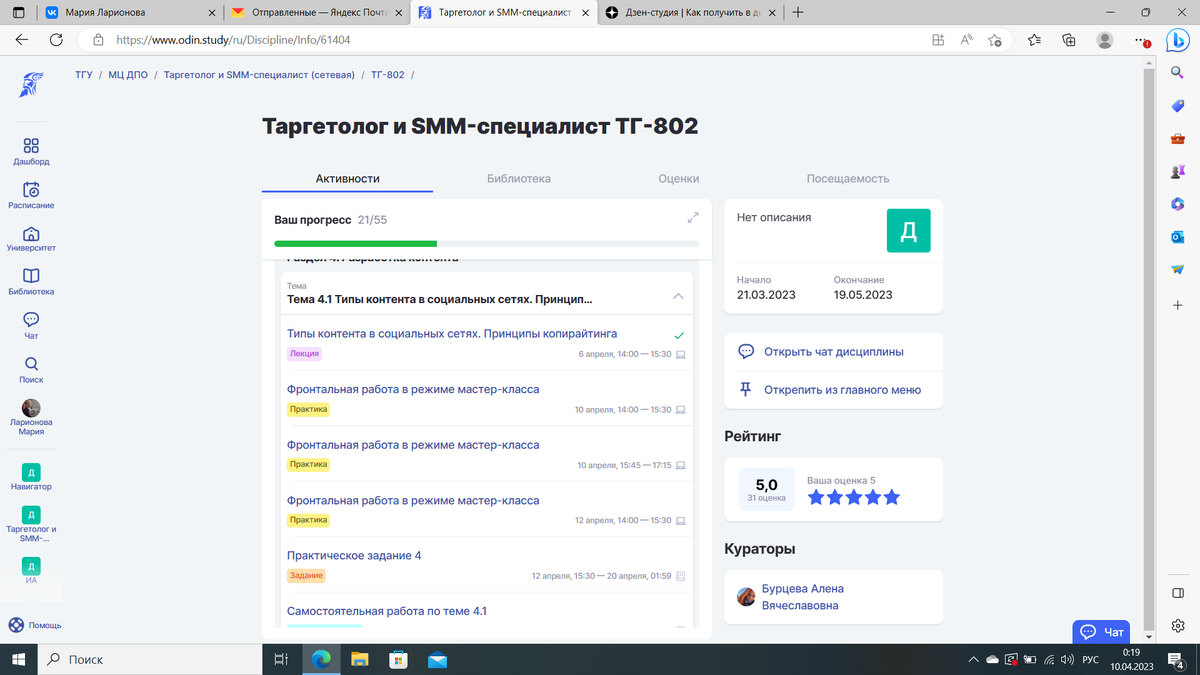Open taskbar Task View icon
The image size is (1200, 675).
coord(282,659)
